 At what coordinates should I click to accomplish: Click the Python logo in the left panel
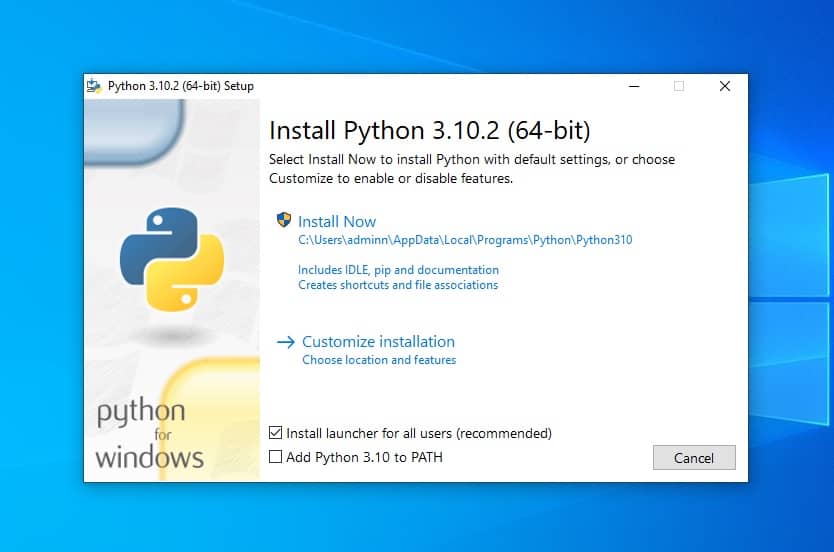click(x=172, y=259)
